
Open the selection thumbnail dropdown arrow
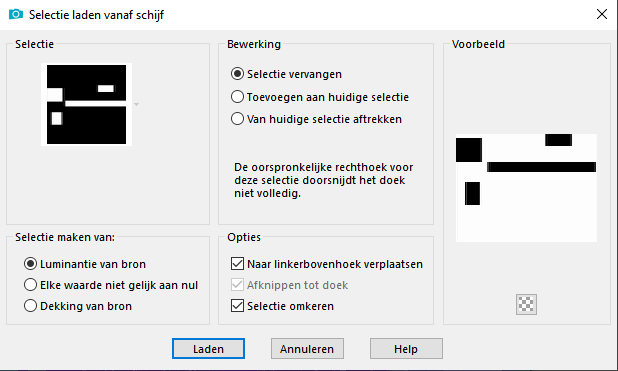click(x=136, y=104)
